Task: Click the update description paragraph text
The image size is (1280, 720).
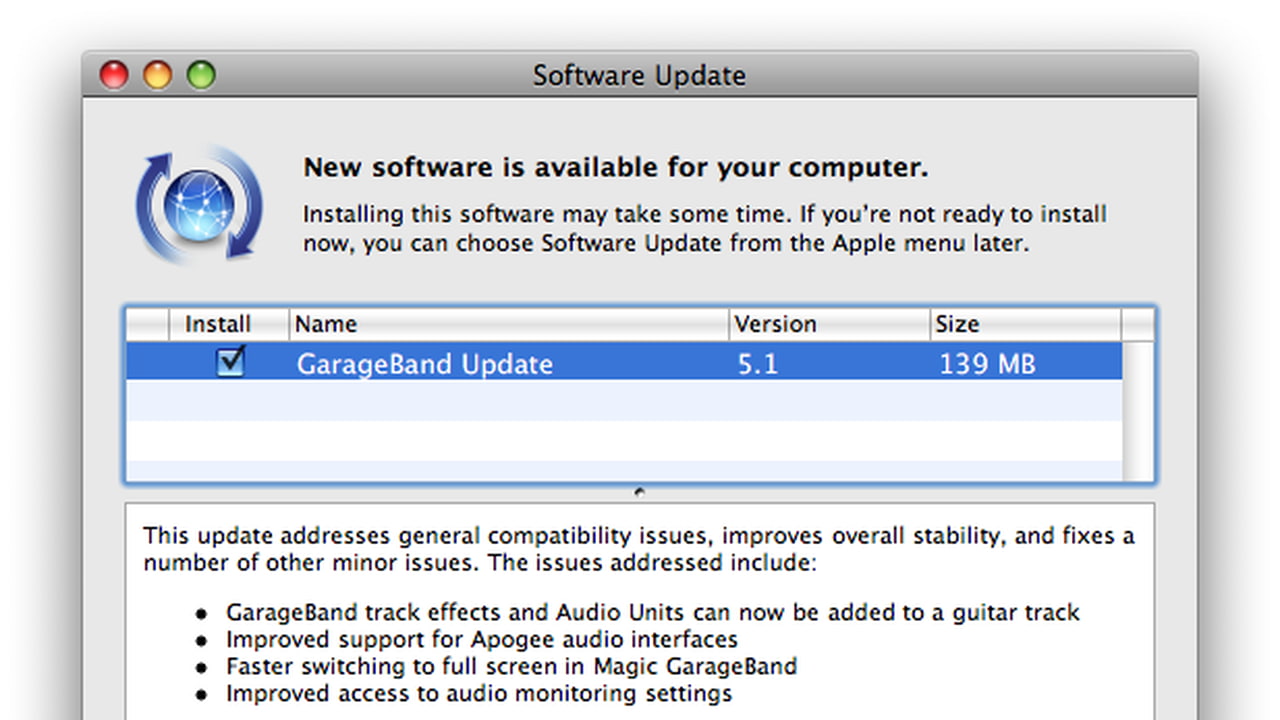Action: pyautogui.click(x=638, y=549)
